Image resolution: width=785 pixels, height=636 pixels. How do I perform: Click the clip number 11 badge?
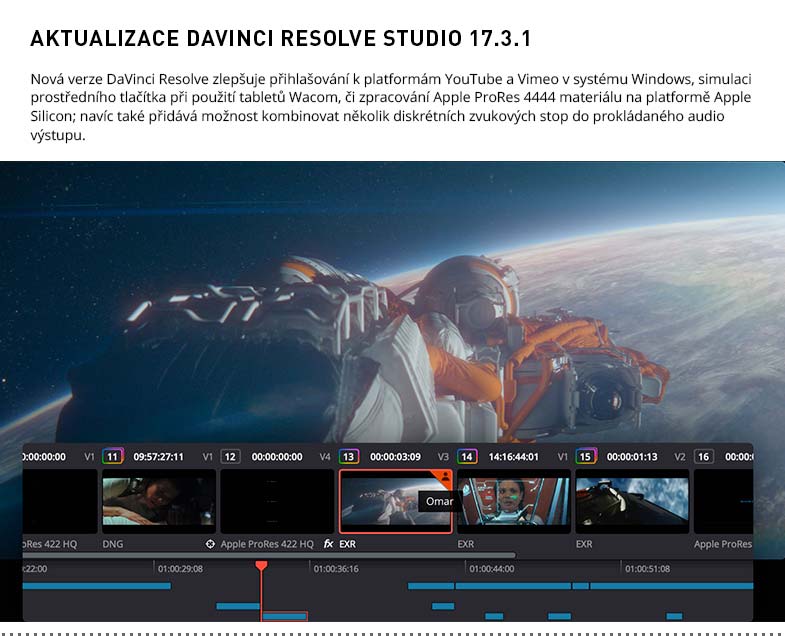[x=112, y=457]
